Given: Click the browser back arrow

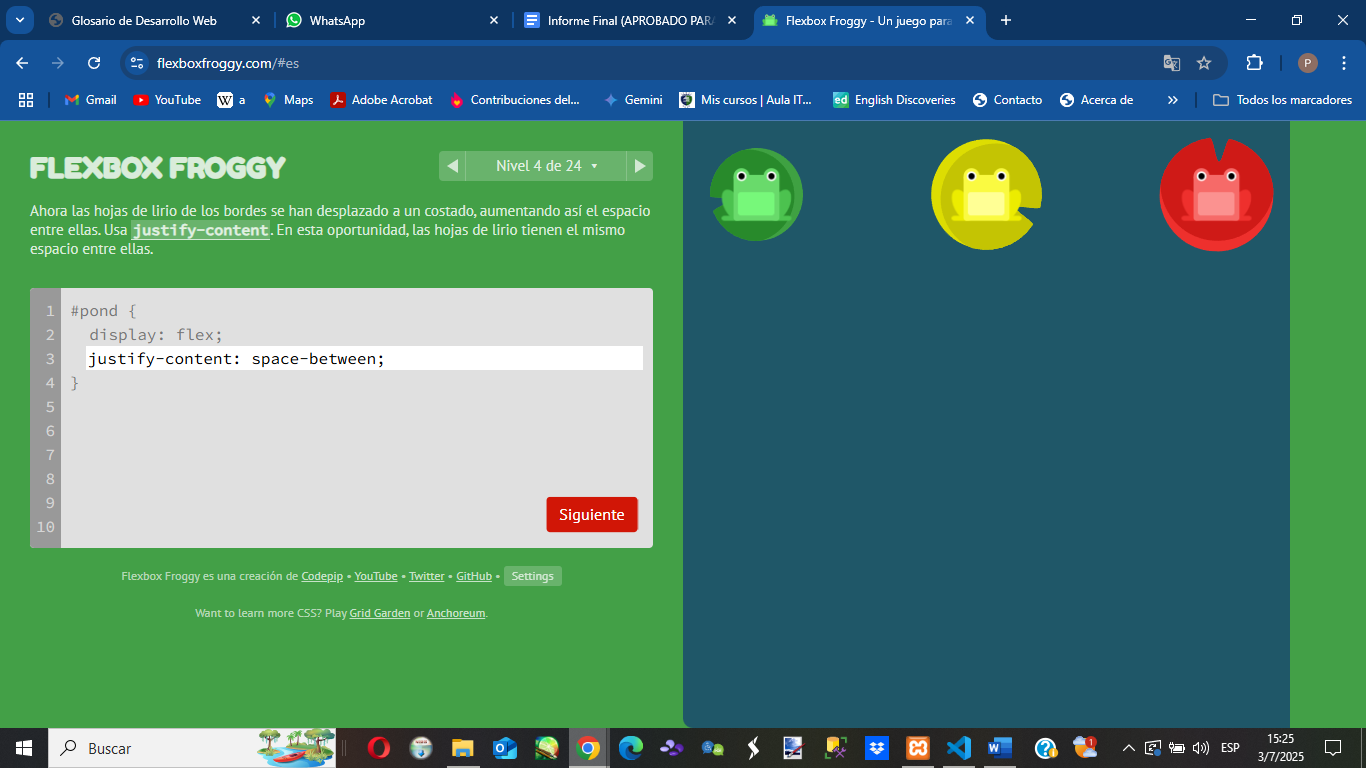Looking at the screenshot, I should click(22, 63).
